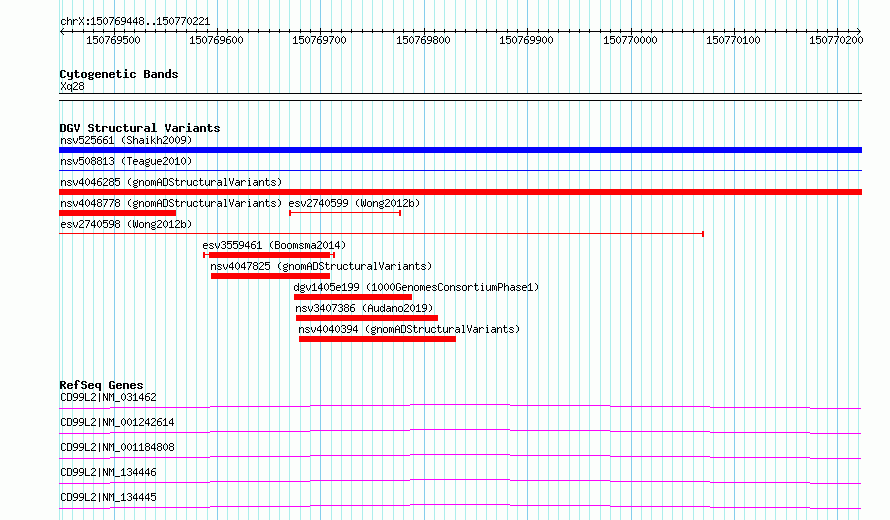Click the esv2740599 thin red span

345,213
